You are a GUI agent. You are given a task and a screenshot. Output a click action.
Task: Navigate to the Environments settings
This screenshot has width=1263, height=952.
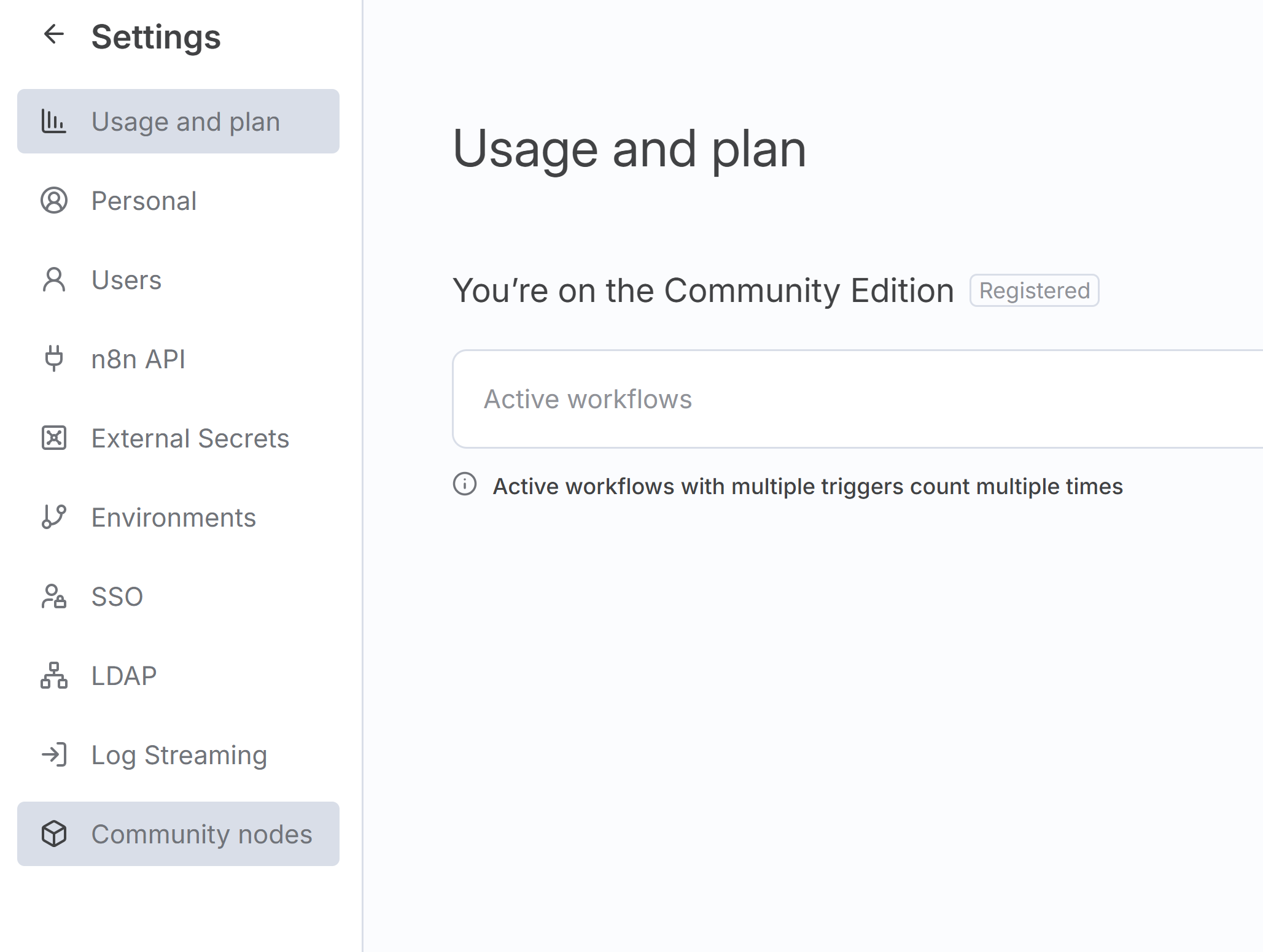click(173, 517)
